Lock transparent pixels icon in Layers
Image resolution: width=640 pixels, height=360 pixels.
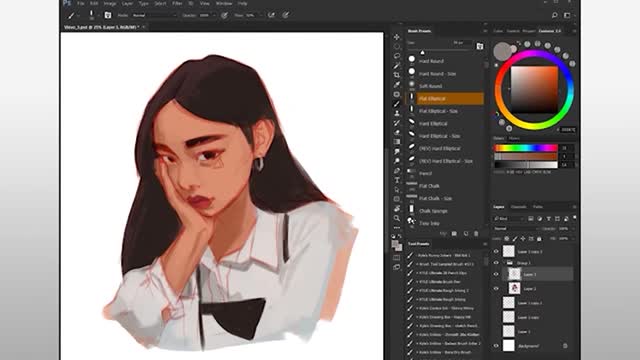point(507,238)
